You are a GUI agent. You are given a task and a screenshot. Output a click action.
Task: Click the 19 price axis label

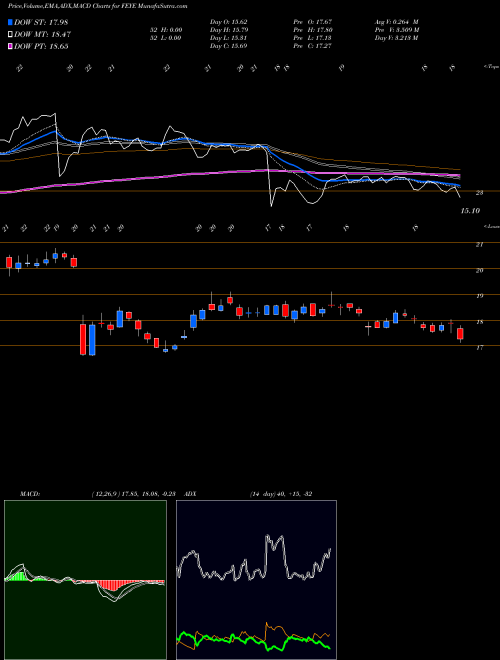tap(479, 296)
